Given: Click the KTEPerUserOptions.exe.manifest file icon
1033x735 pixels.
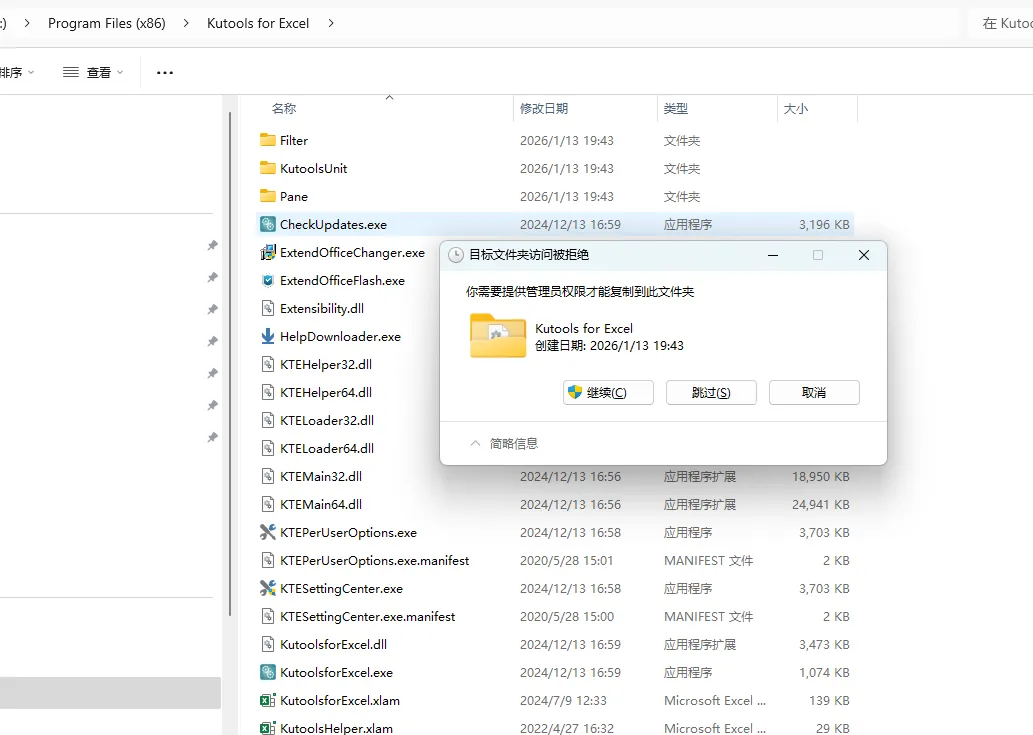Looking at the screenshot, I should click(x=267, y=560).
